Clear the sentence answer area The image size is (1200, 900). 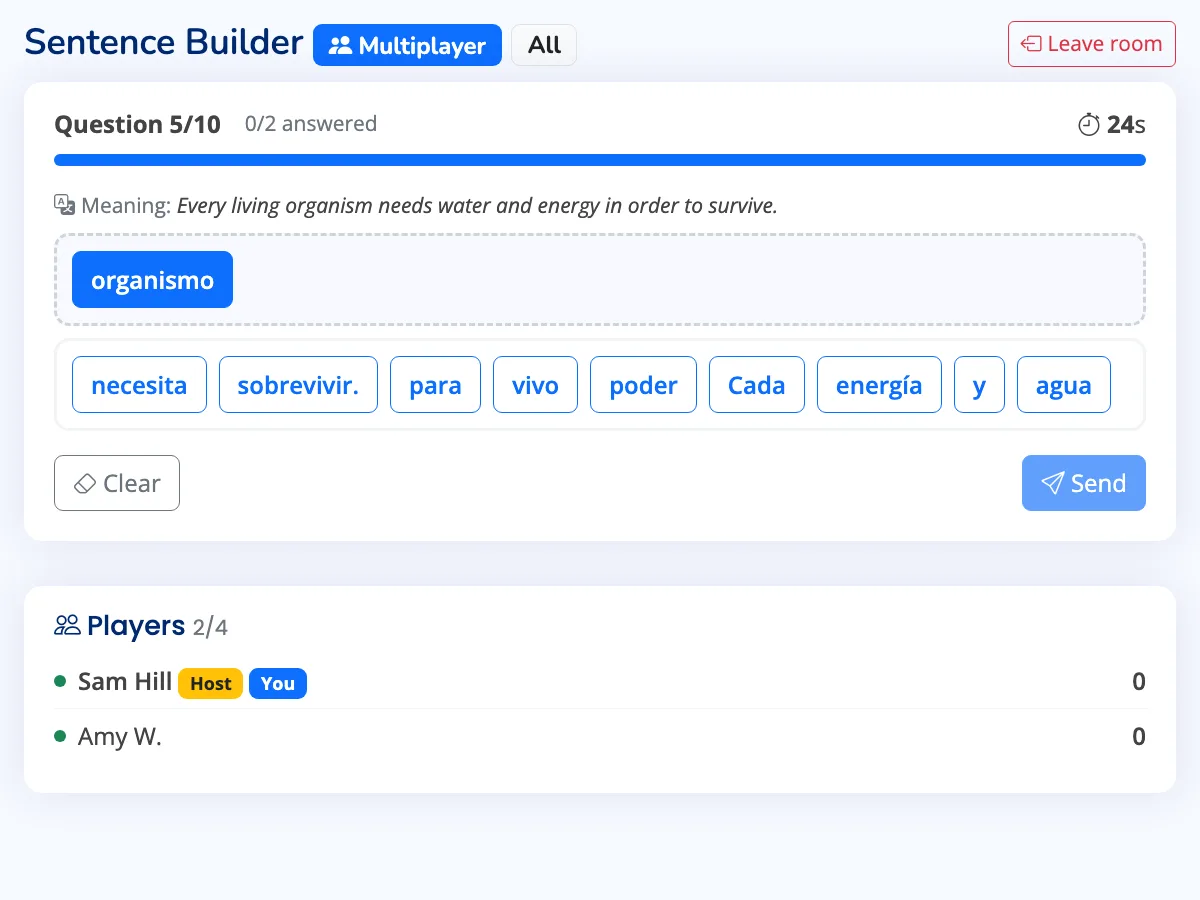(117, 483)
